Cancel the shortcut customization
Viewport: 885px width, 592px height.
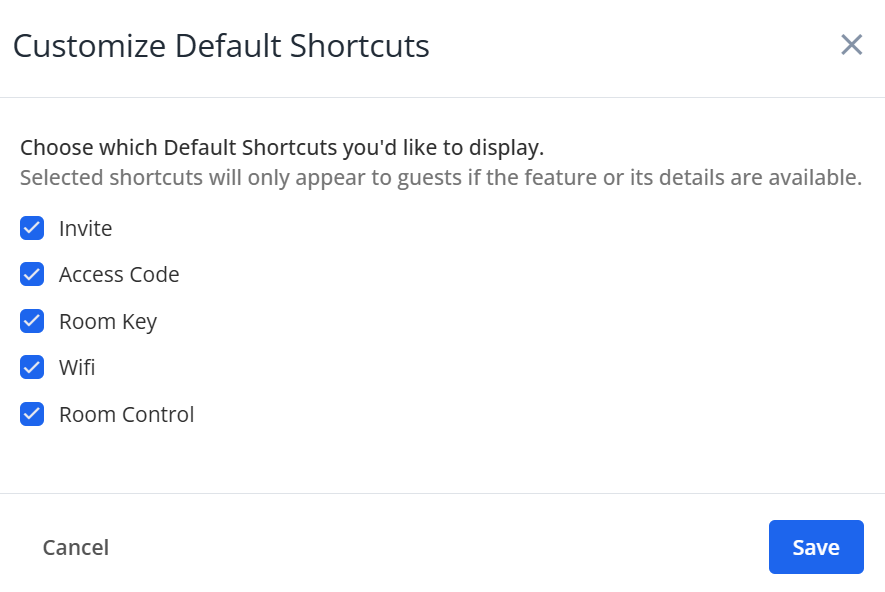coord(76,547)
